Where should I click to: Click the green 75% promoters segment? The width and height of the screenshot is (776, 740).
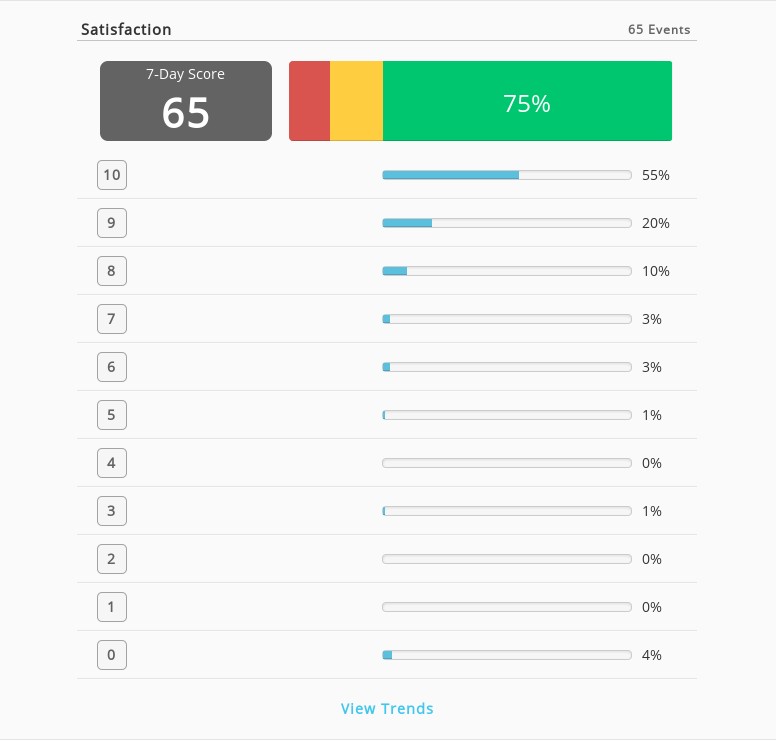point(528,101)
